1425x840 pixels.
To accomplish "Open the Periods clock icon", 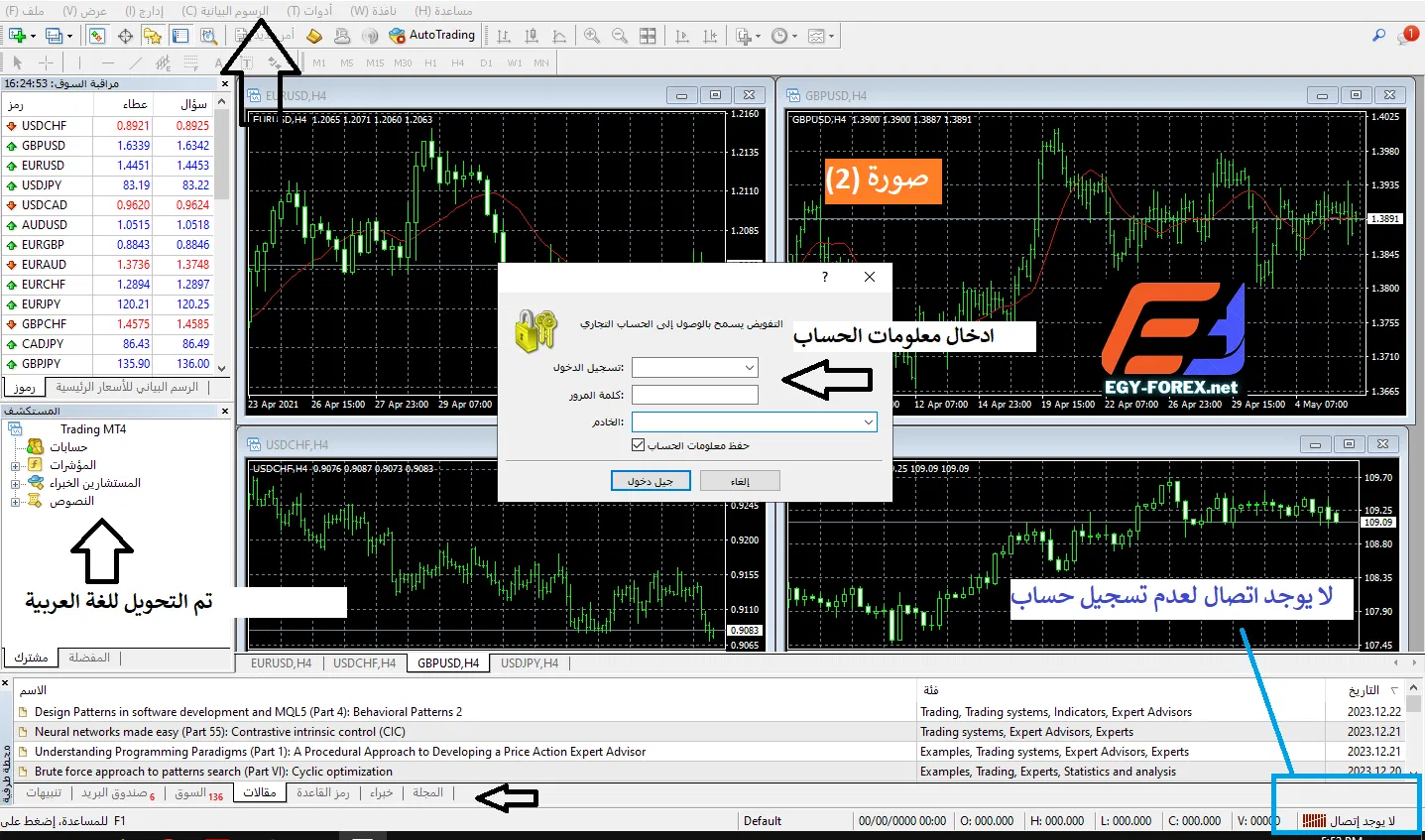I will 779,36.
